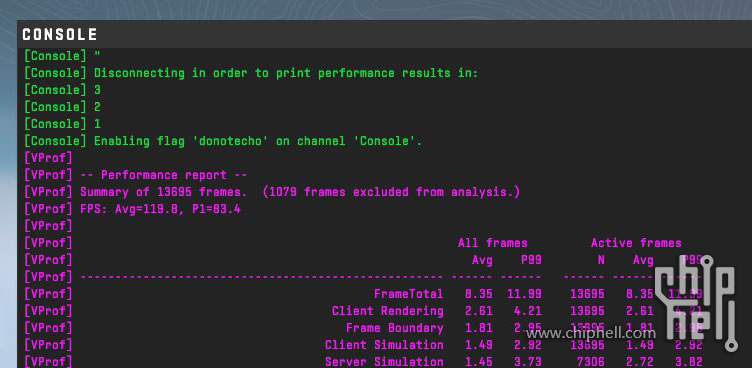Screen dimensions: 752x368
Task: Select the FrameTotal row label
Action: tap(409, 294)
